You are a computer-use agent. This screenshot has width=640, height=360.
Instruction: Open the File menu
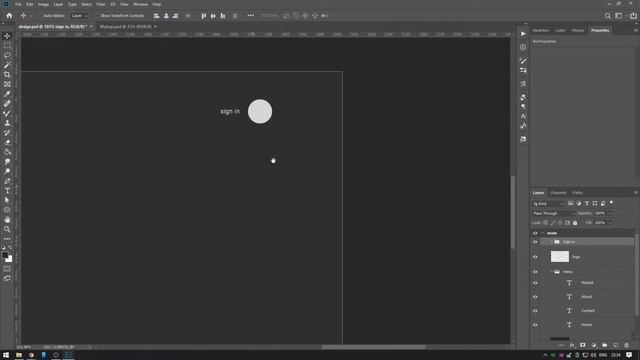18,4
